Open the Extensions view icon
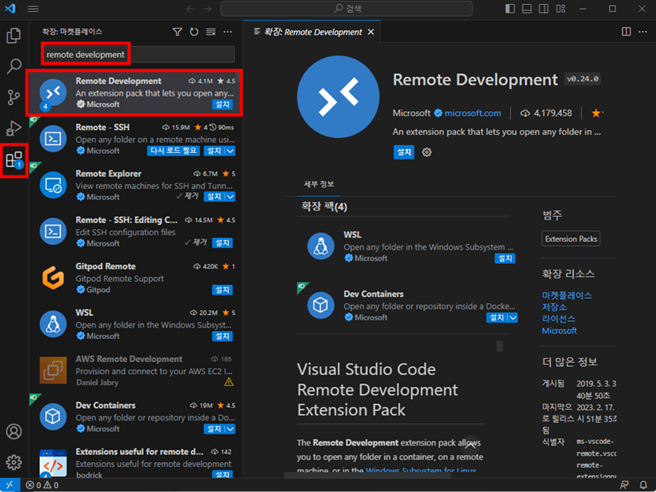This screenshot has width=656, height=492. (14, 160)
